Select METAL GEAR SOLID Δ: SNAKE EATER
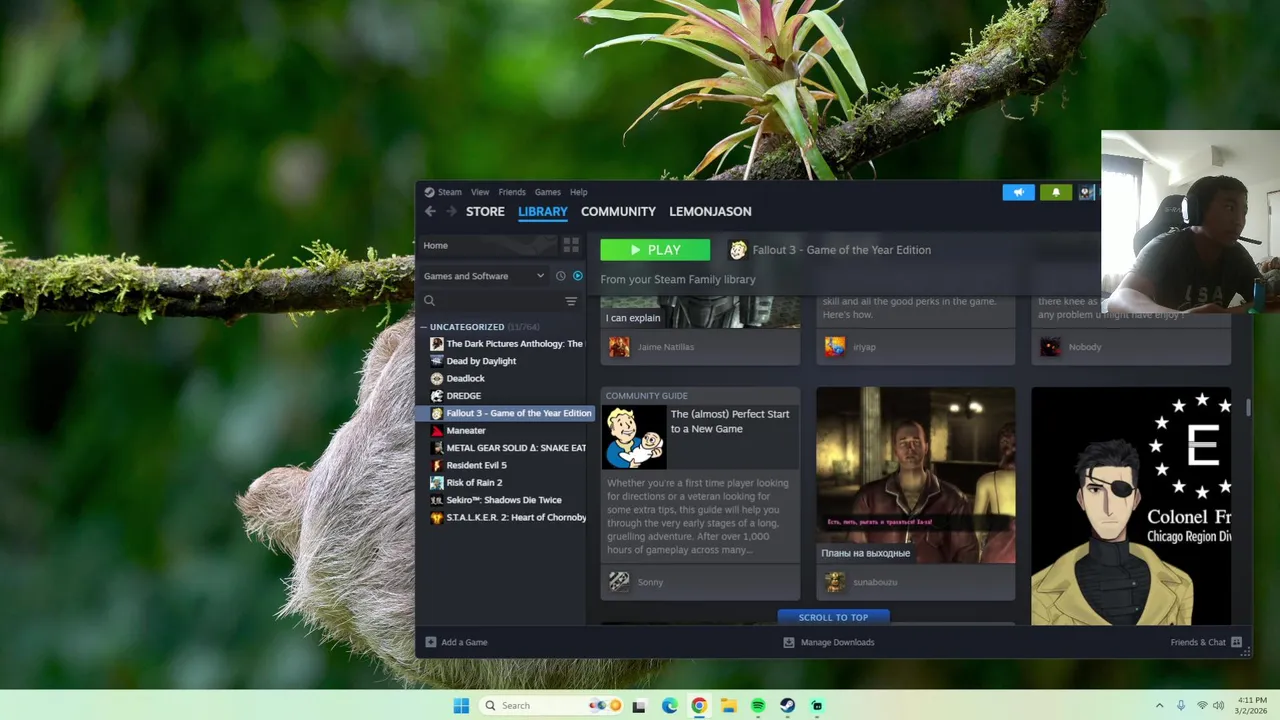Screen dimensions: 1280x720 pyautogui.click(x=506, y=448)
